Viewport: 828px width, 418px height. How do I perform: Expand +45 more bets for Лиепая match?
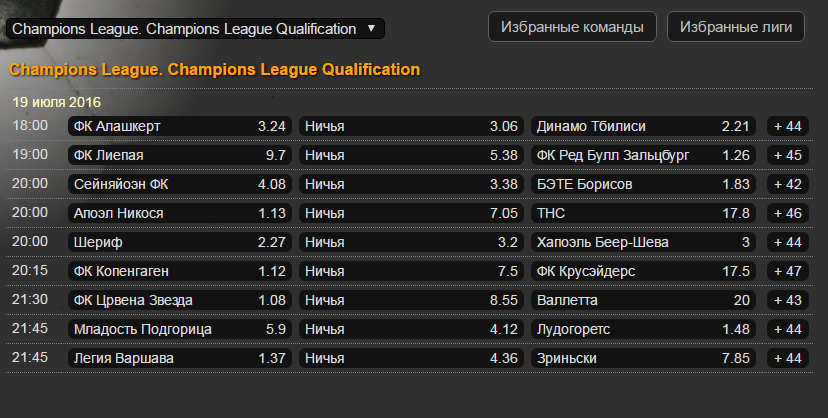pos(787,155)
